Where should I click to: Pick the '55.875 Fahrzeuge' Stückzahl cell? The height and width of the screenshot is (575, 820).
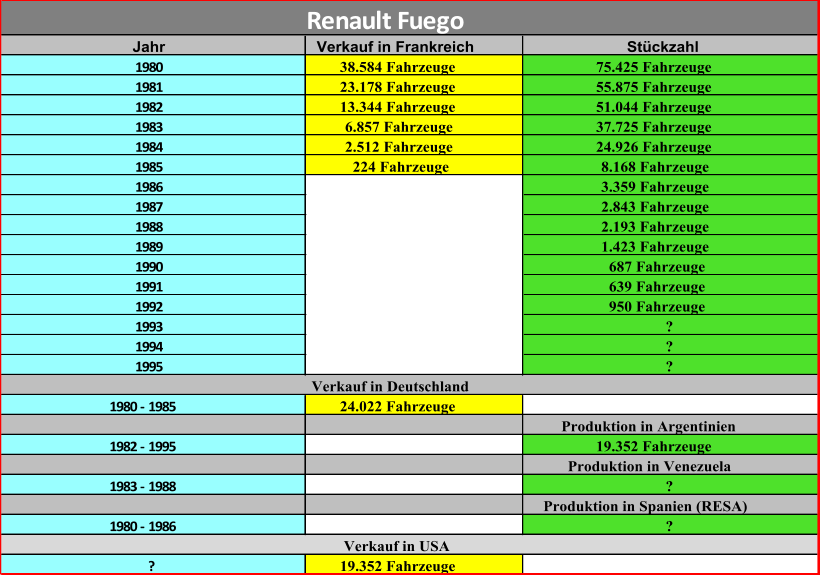point(670,85)
